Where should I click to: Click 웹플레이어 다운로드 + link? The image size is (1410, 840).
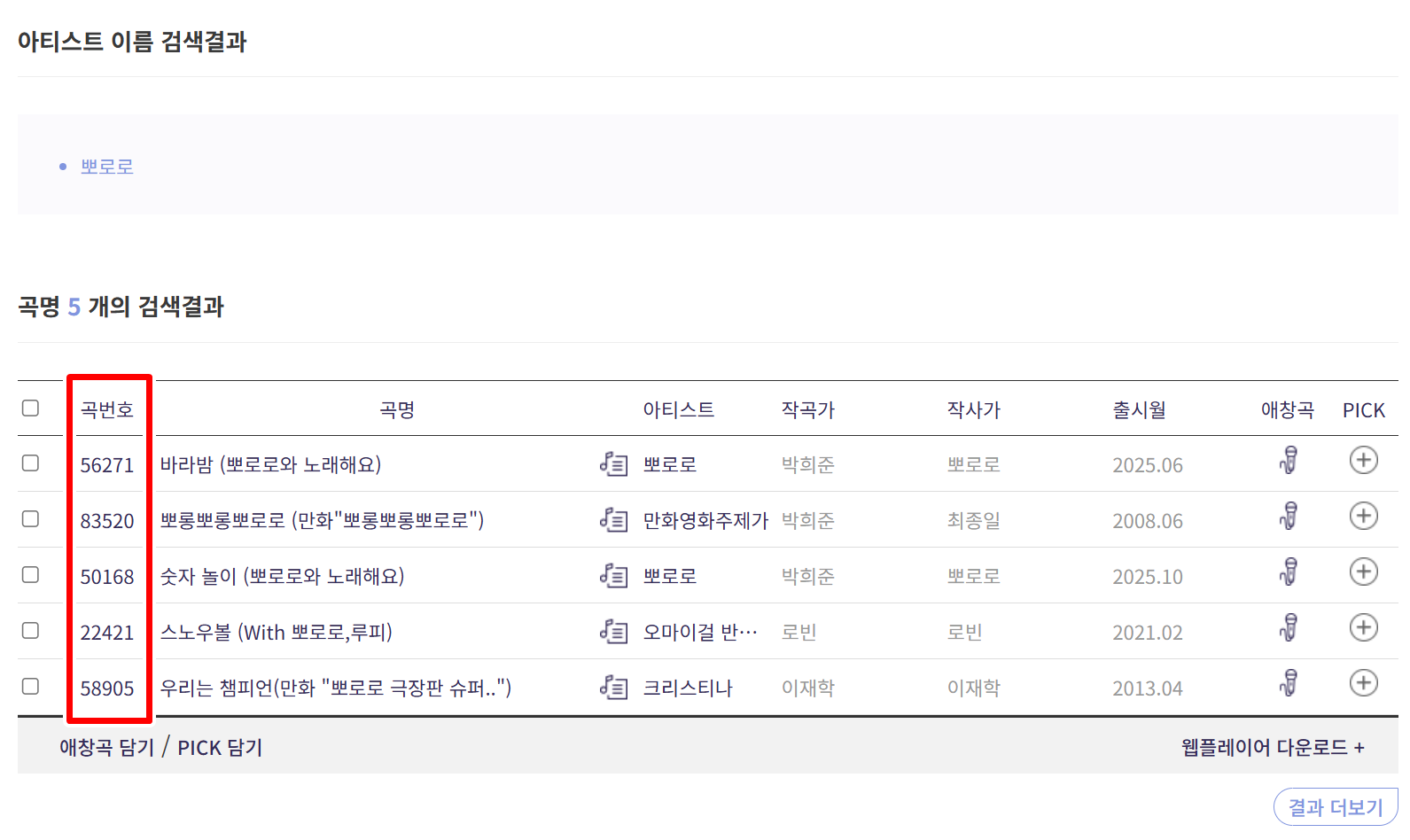click(1273, 747)
